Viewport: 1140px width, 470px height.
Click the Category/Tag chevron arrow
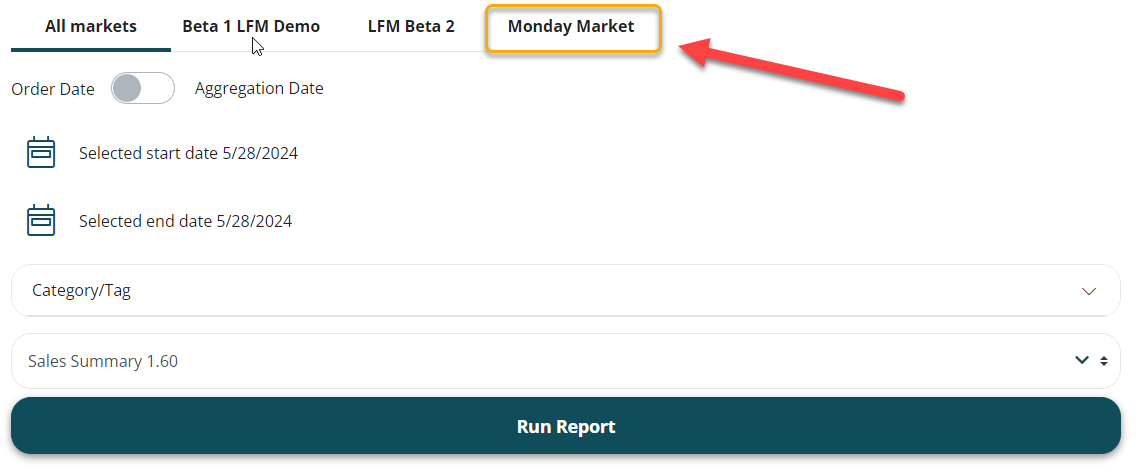[x=1089, y=291]
